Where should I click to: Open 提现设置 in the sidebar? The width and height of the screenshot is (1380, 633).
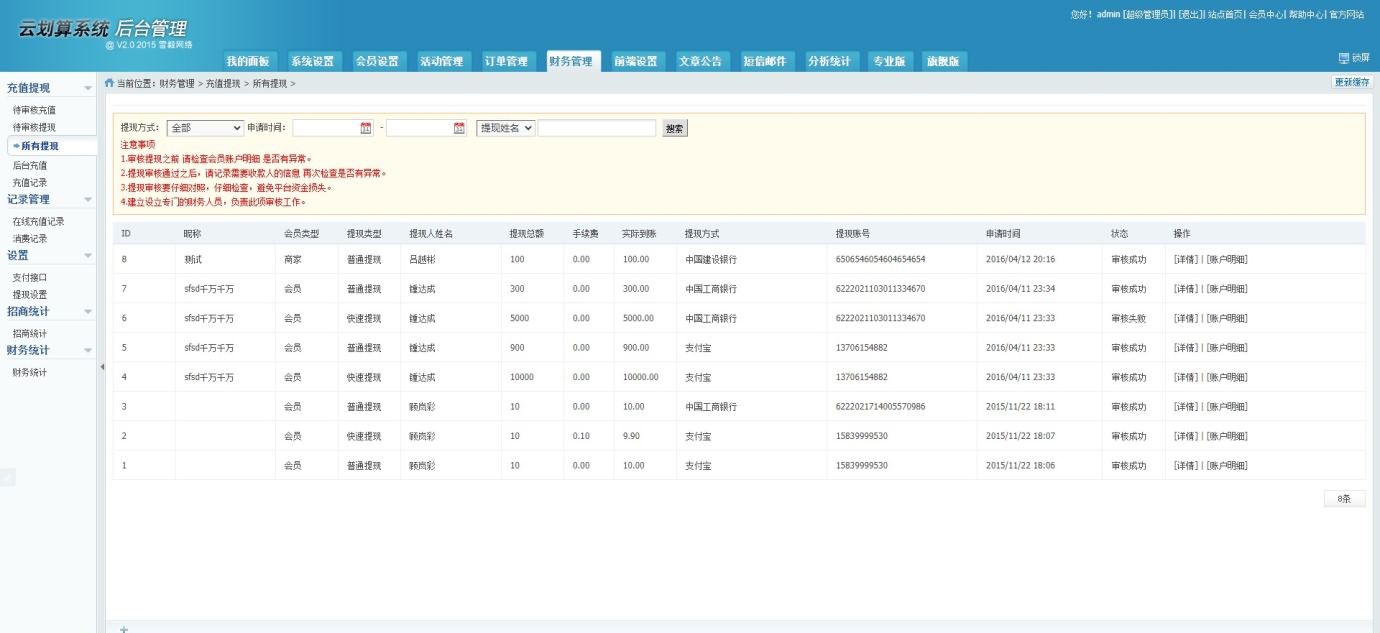point(30,295)
